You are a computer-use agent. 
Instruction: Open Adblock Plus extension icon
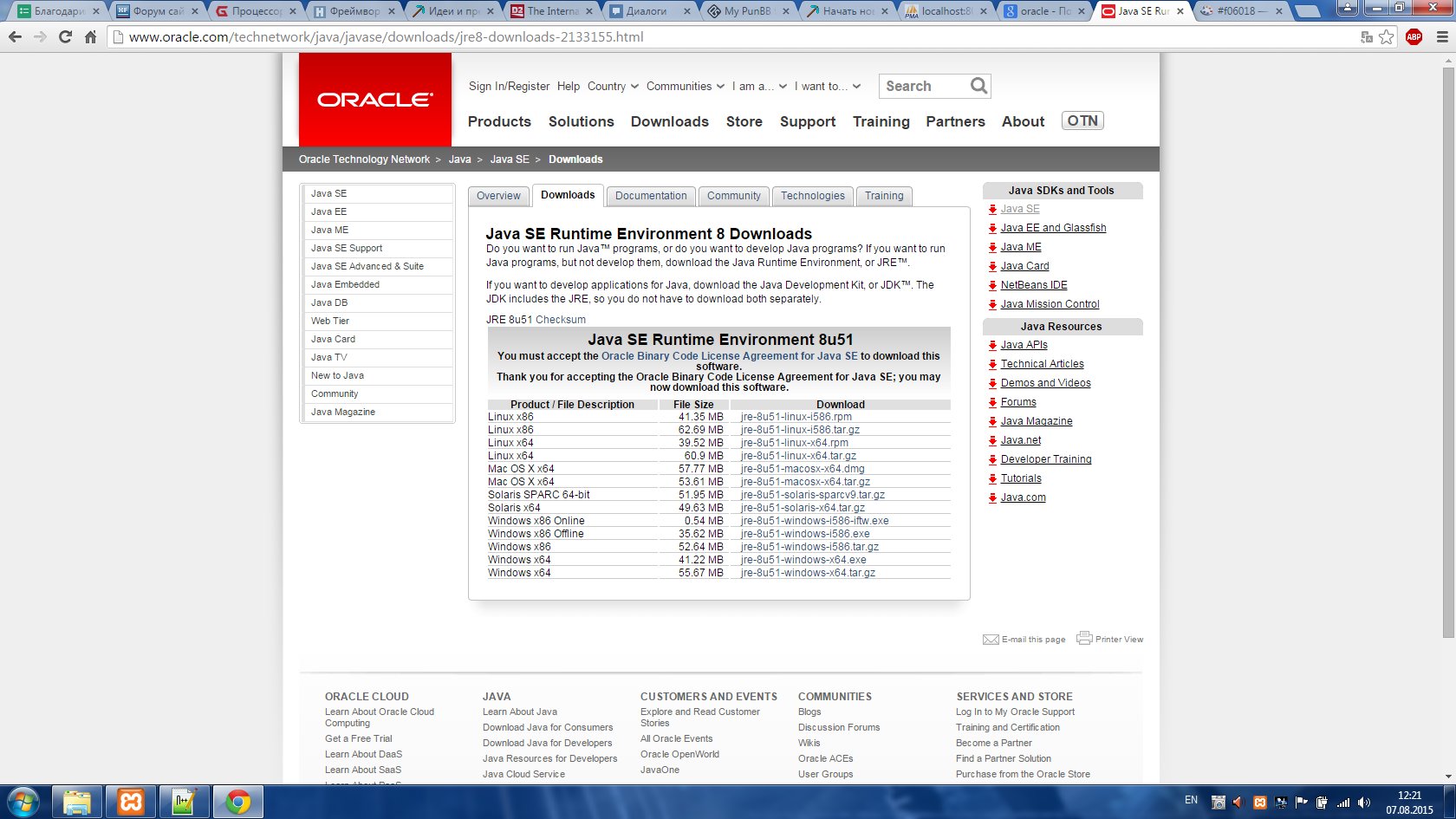1414,37
